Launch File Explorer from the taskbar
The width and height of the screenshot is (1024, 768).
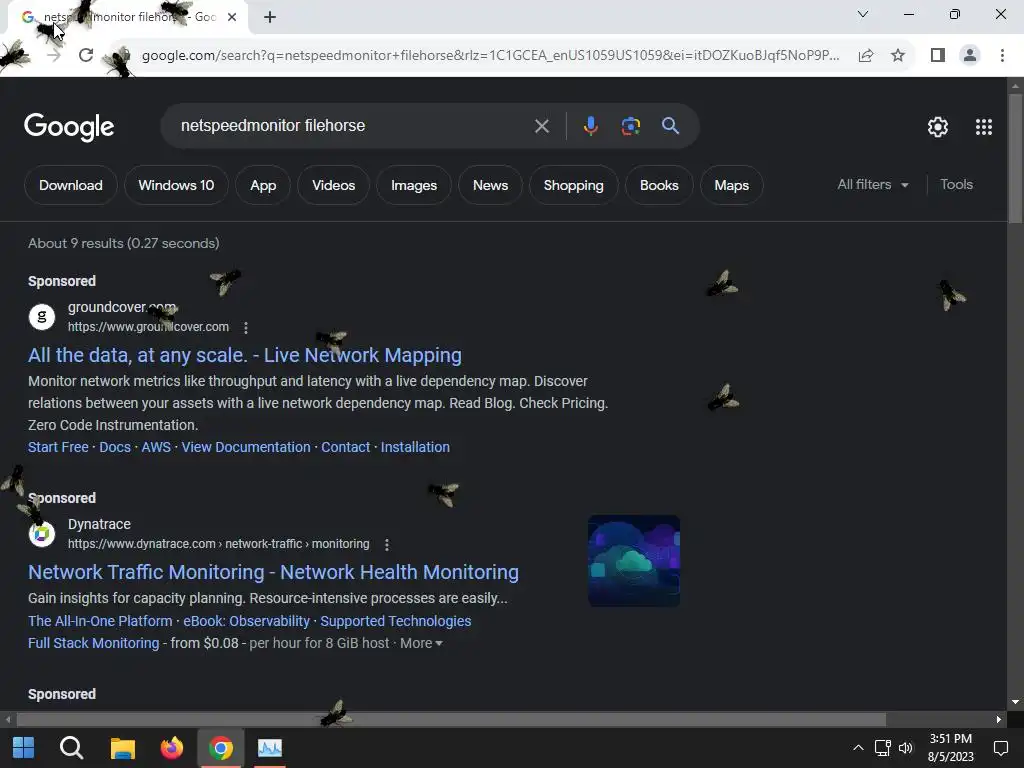coord(122,748)
